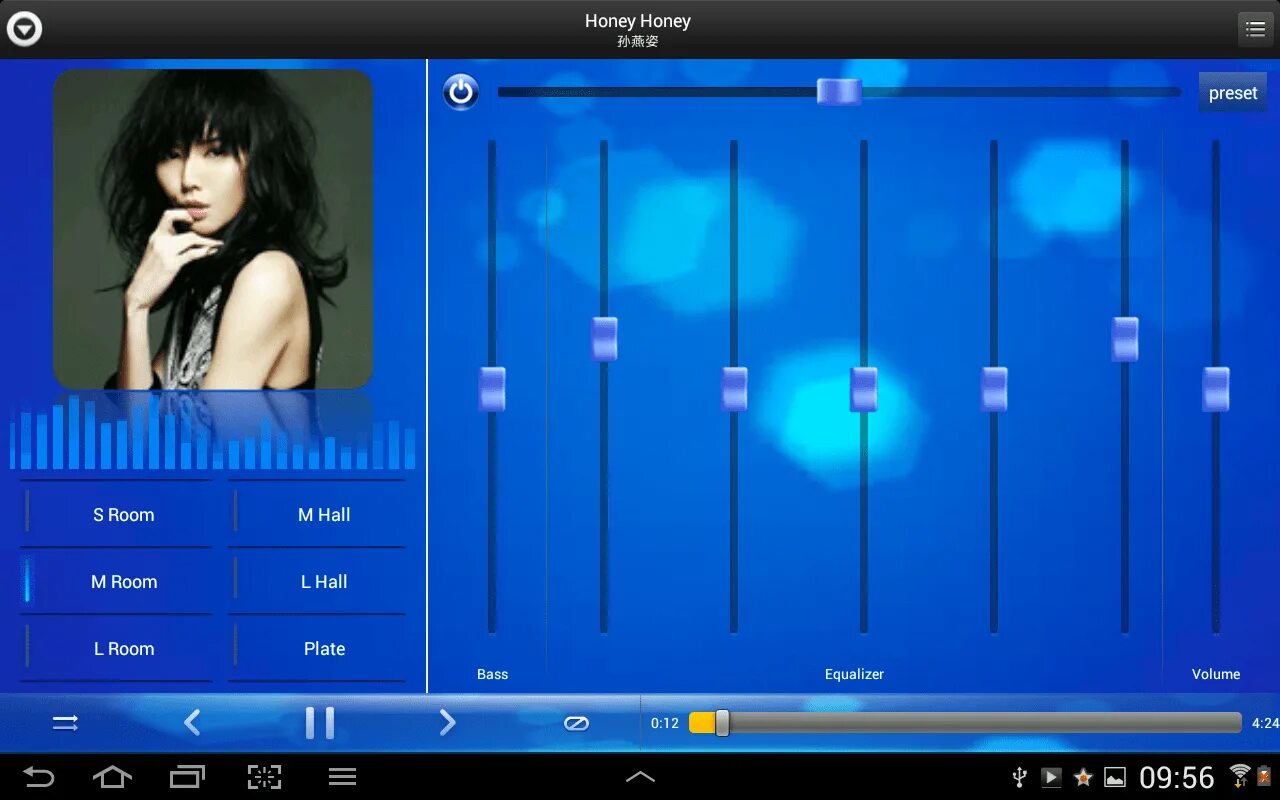The height and width of the screenshot is (800, 1280).
Task: Select the L Hall reverb preset
Action: pos(317,581)
